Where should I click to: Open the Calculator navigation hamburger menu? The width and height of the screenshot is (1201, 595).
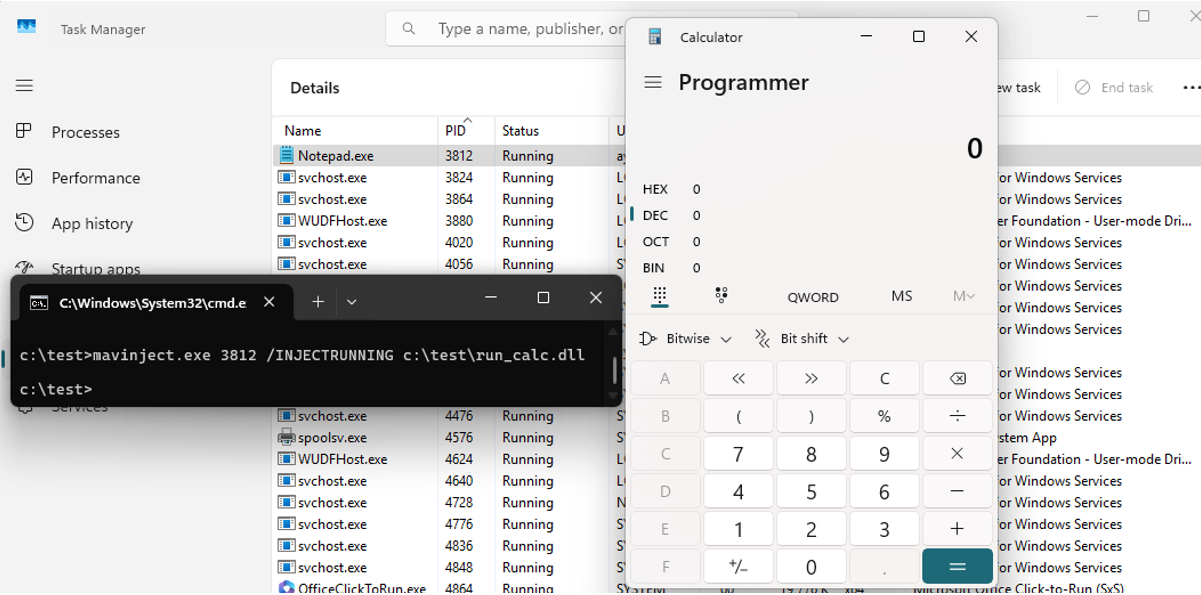click(653, 82)
